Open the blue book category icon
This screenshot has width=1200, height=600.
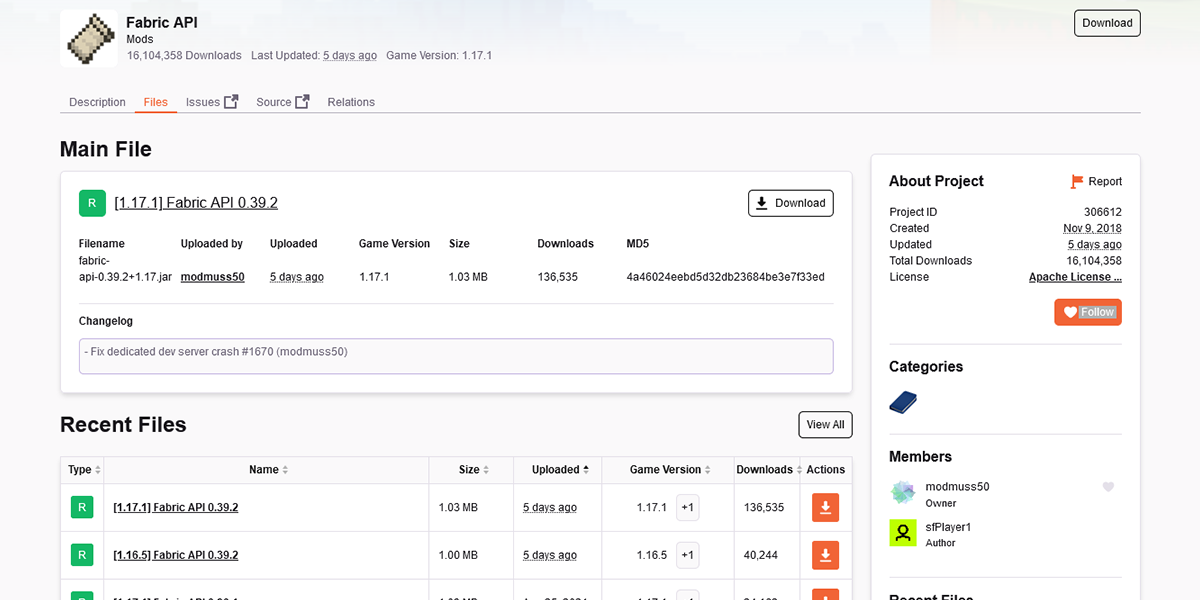coord(903,402)
